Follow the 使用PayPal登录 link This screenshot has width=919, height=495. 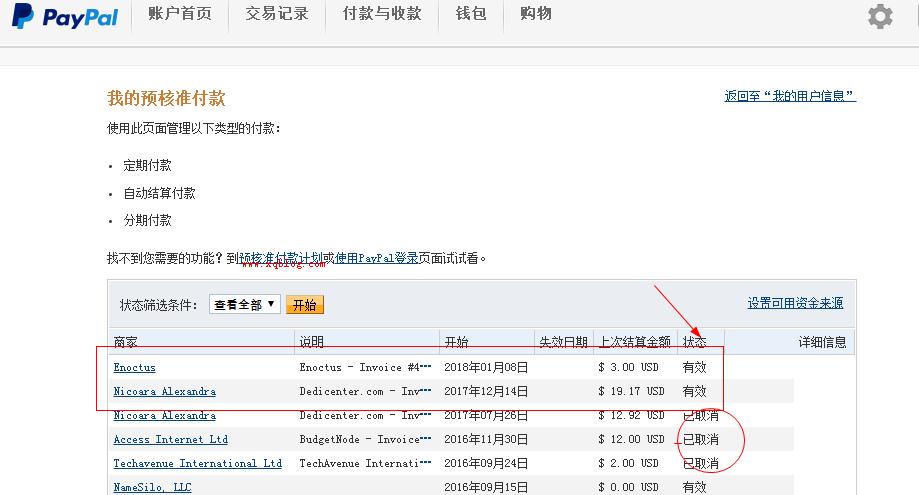[x=376, y=258]
